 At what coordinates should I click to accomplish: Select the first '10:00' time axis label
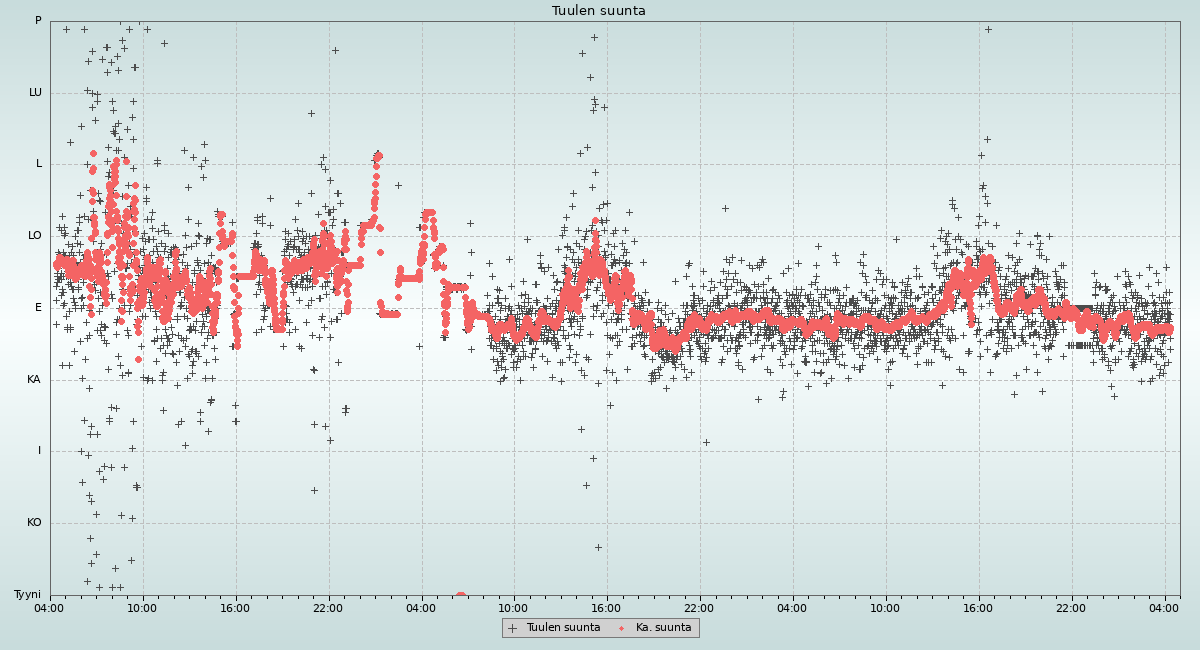[142, 607]
